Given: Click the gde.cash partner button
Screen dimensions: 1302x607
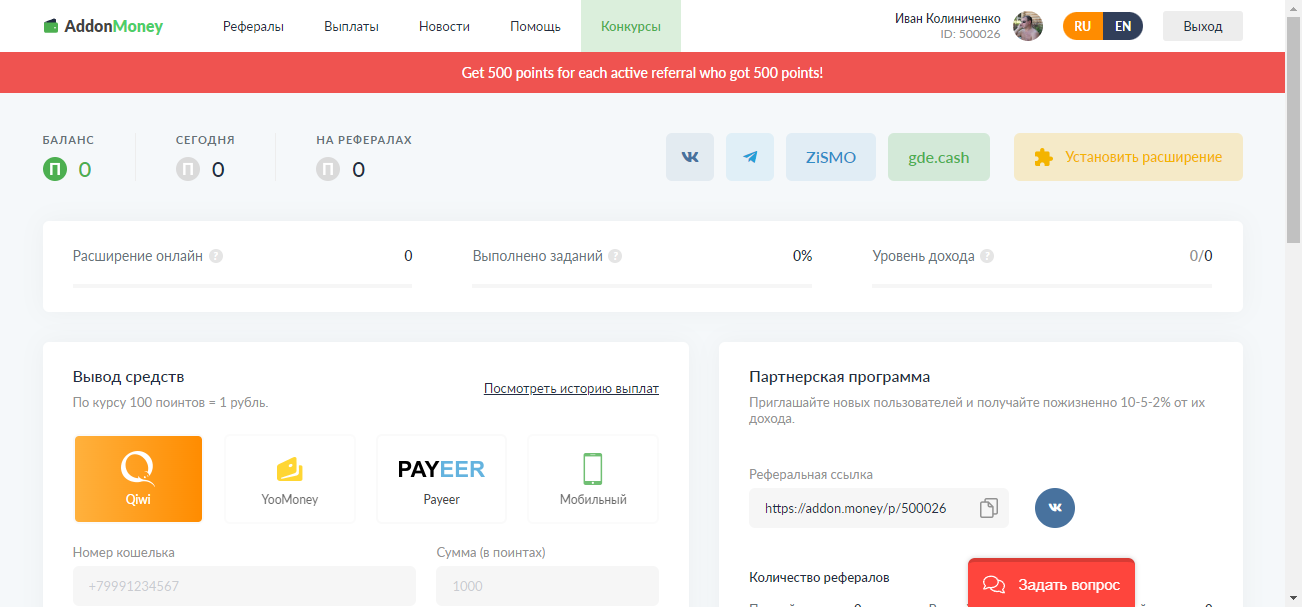Looking at the screenshot, I should point(939,157).
